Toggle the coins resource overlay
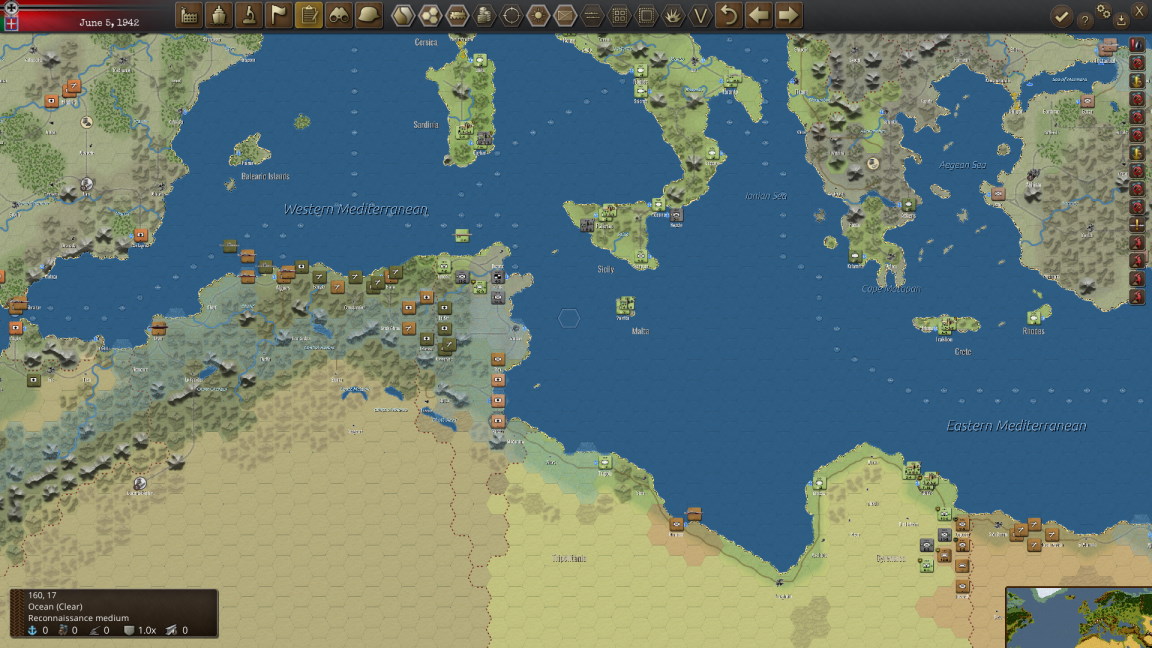 coord(484,15)
